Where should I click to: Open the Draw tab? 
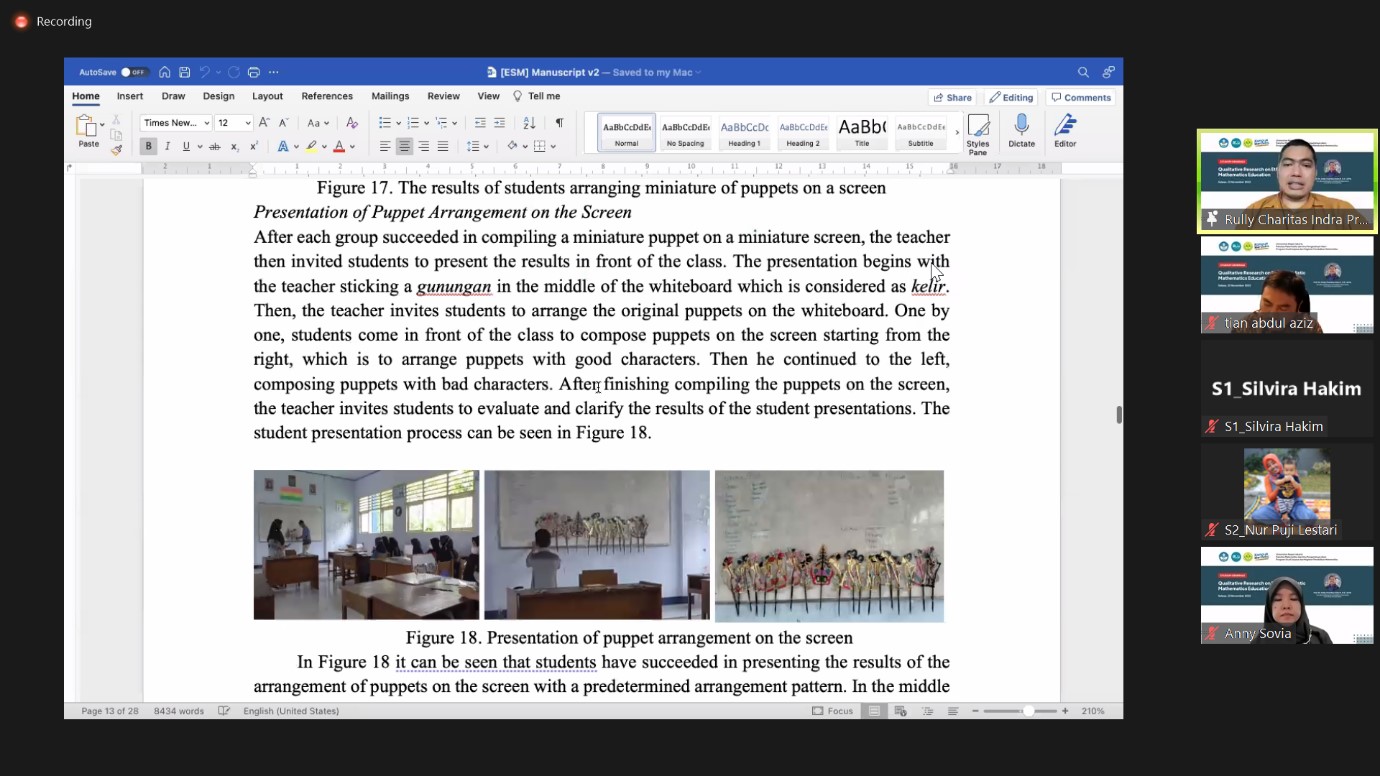pyautogui.click(x=173, y=96)
